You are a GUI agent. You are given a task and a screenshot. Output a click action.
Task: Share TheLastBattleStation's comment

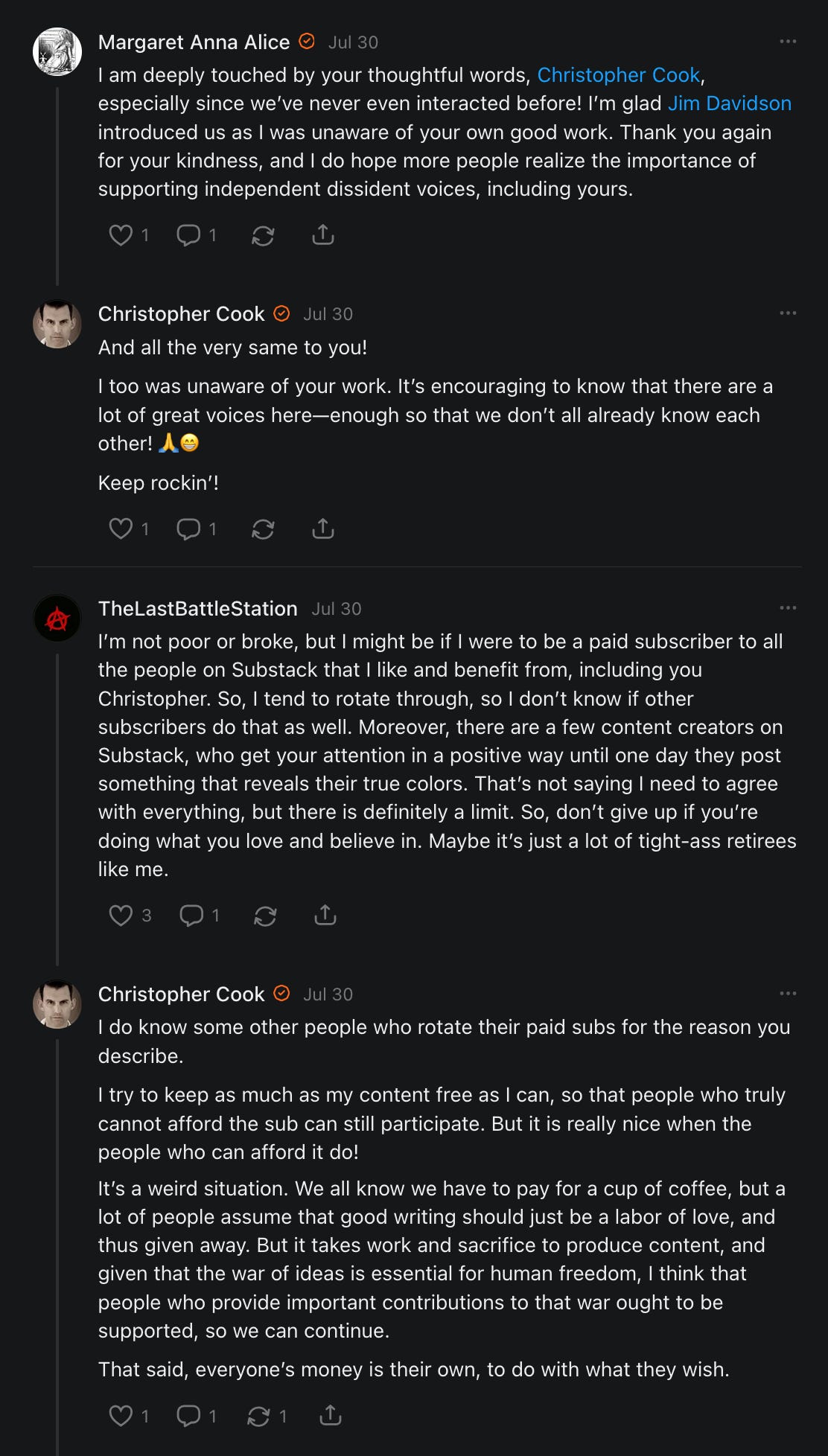pyautogui.click(x=325, y=915)
